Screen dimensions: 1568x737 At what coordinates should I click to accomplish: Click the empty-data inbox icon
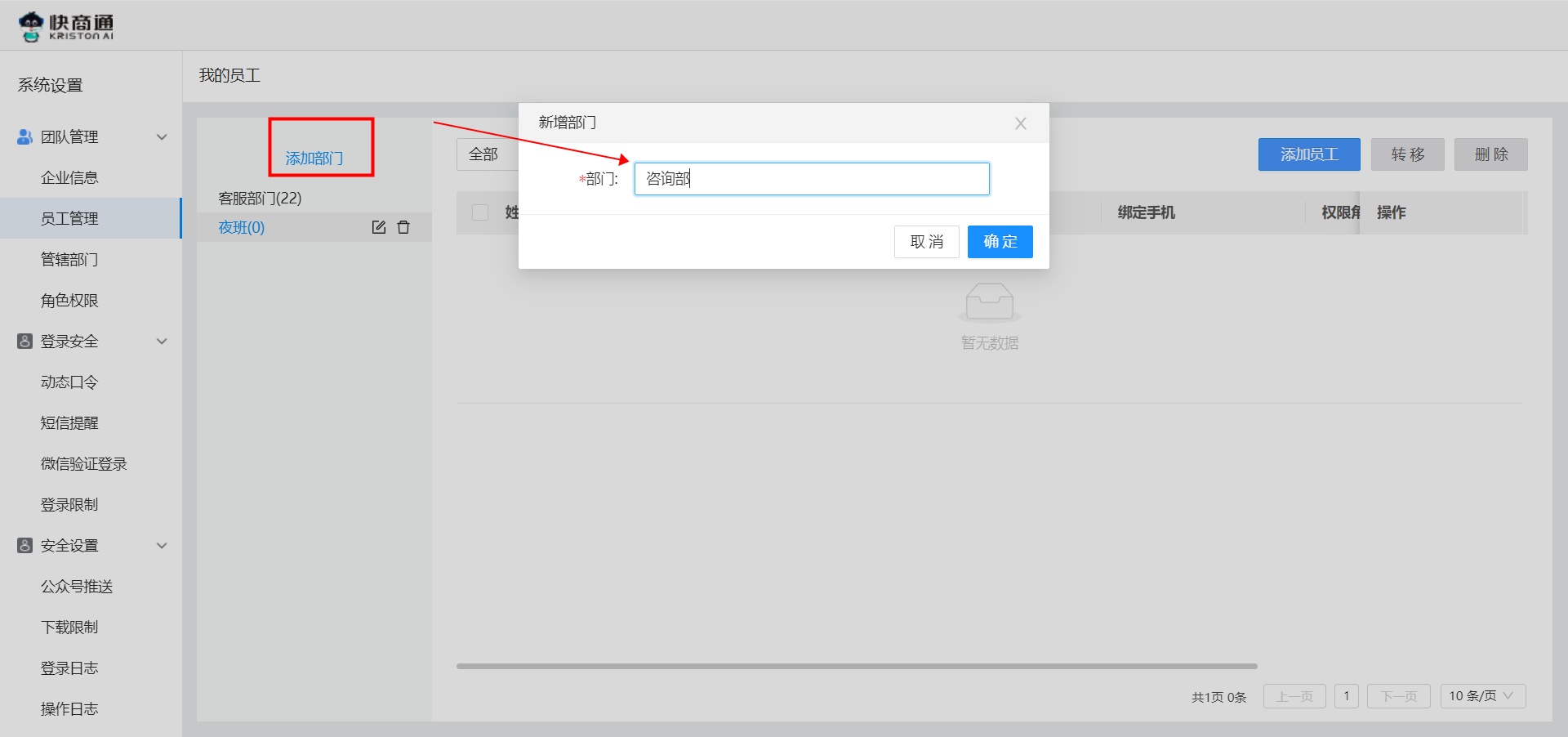click(x=989, y=302)
